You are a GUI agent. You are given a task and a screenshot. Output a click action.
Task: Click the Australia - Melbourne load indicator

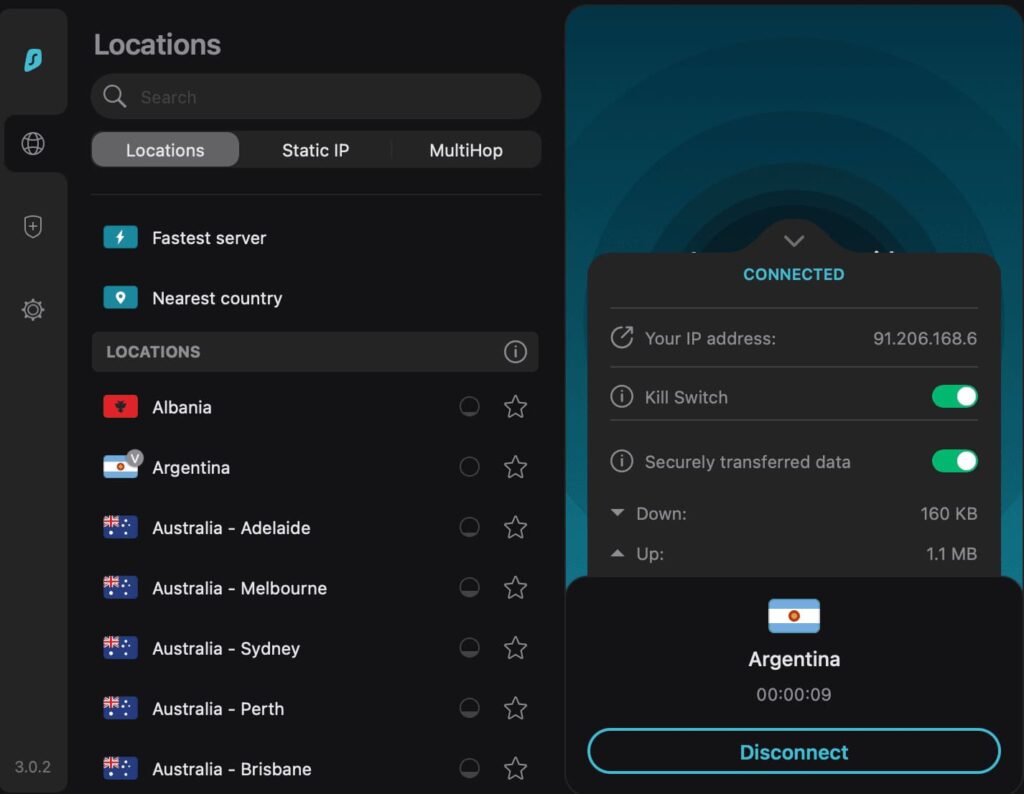click(x=470, y=588)
